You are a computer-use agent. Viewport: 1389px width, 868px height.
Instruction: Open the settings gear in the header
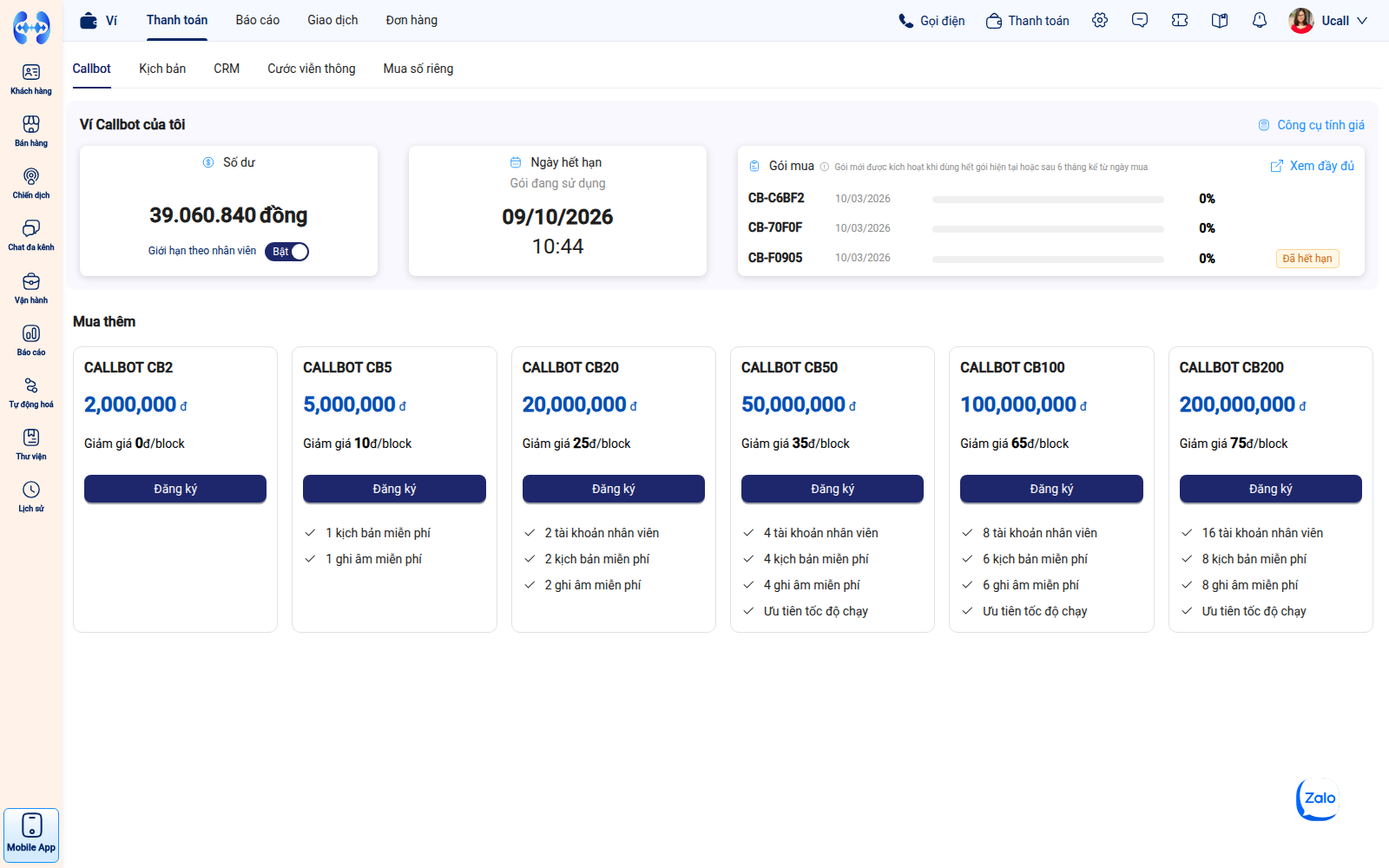tap(1100, 20)
